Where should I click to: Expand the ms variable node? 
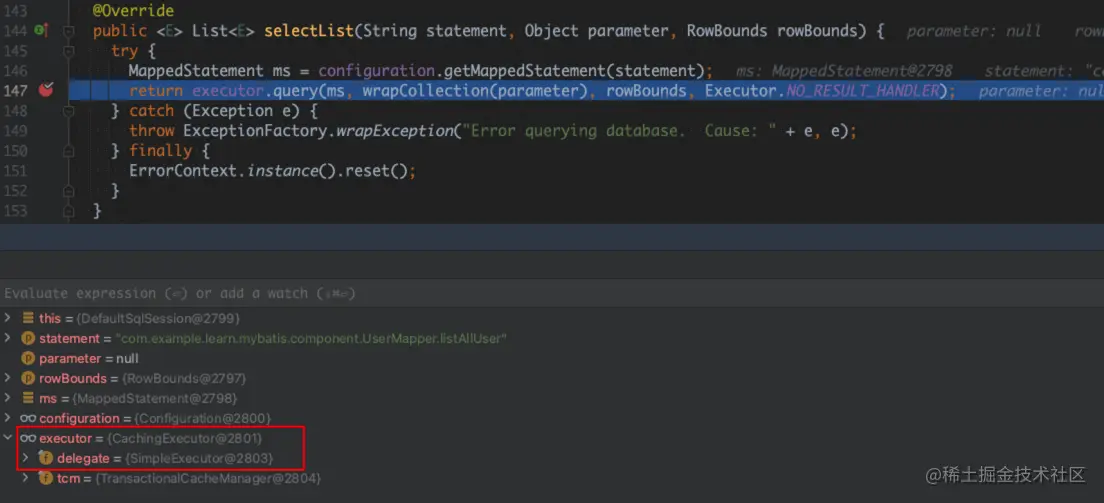[x=8, y=398]
